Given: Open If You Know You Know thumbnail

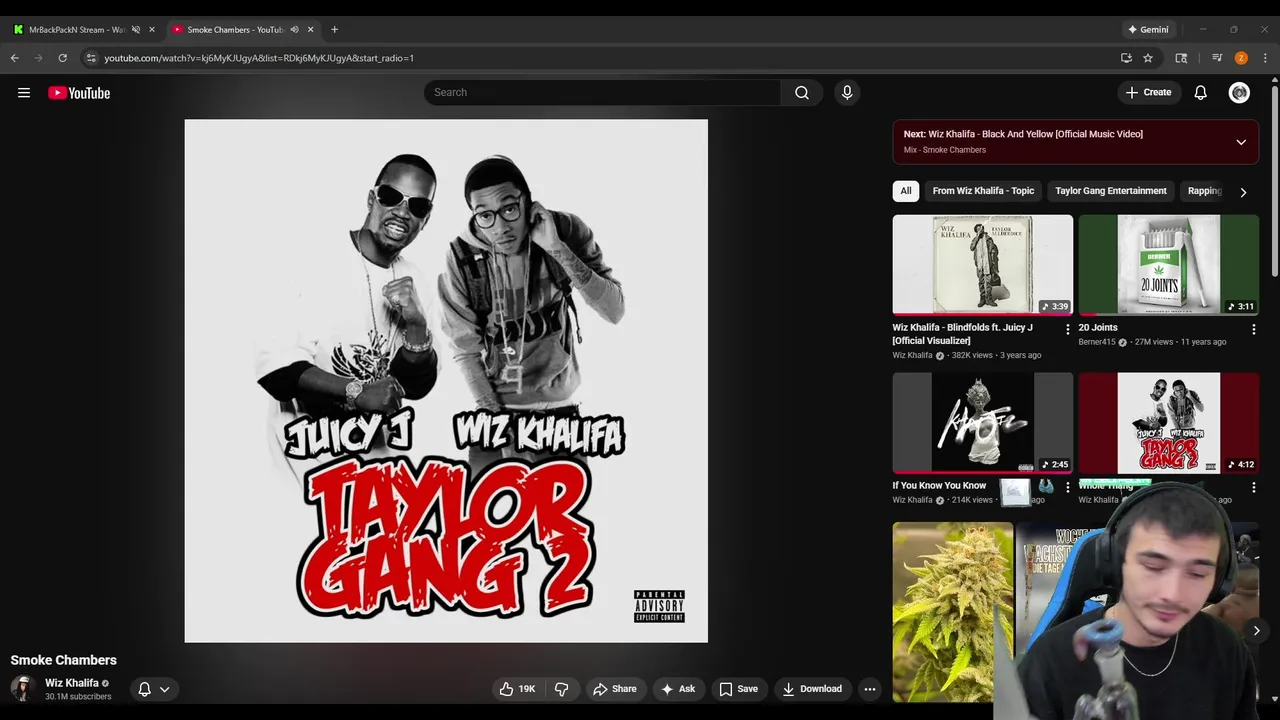Looking at the screenshot, I should tap(983, 423).
